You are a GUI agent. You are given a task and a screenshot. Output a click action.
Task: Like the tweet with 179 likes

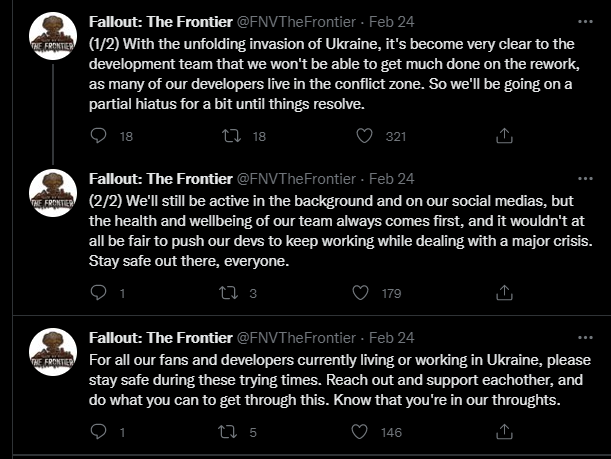click(x=360, y=293)
